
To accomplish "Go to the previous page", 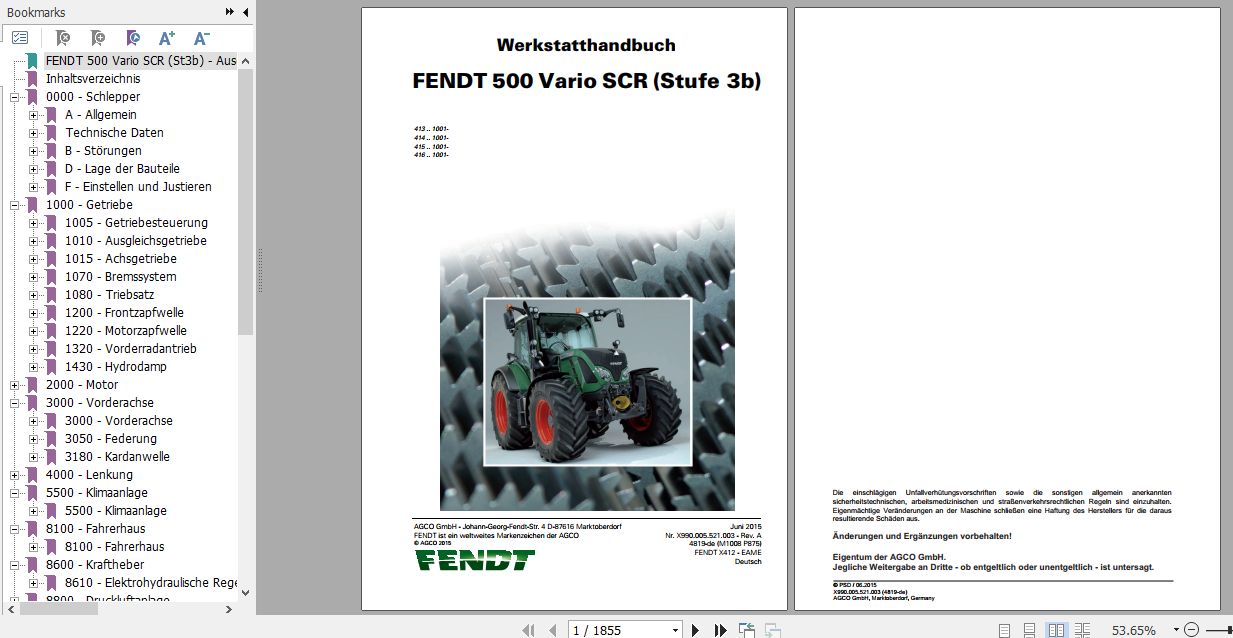I will tap(552, 630).
